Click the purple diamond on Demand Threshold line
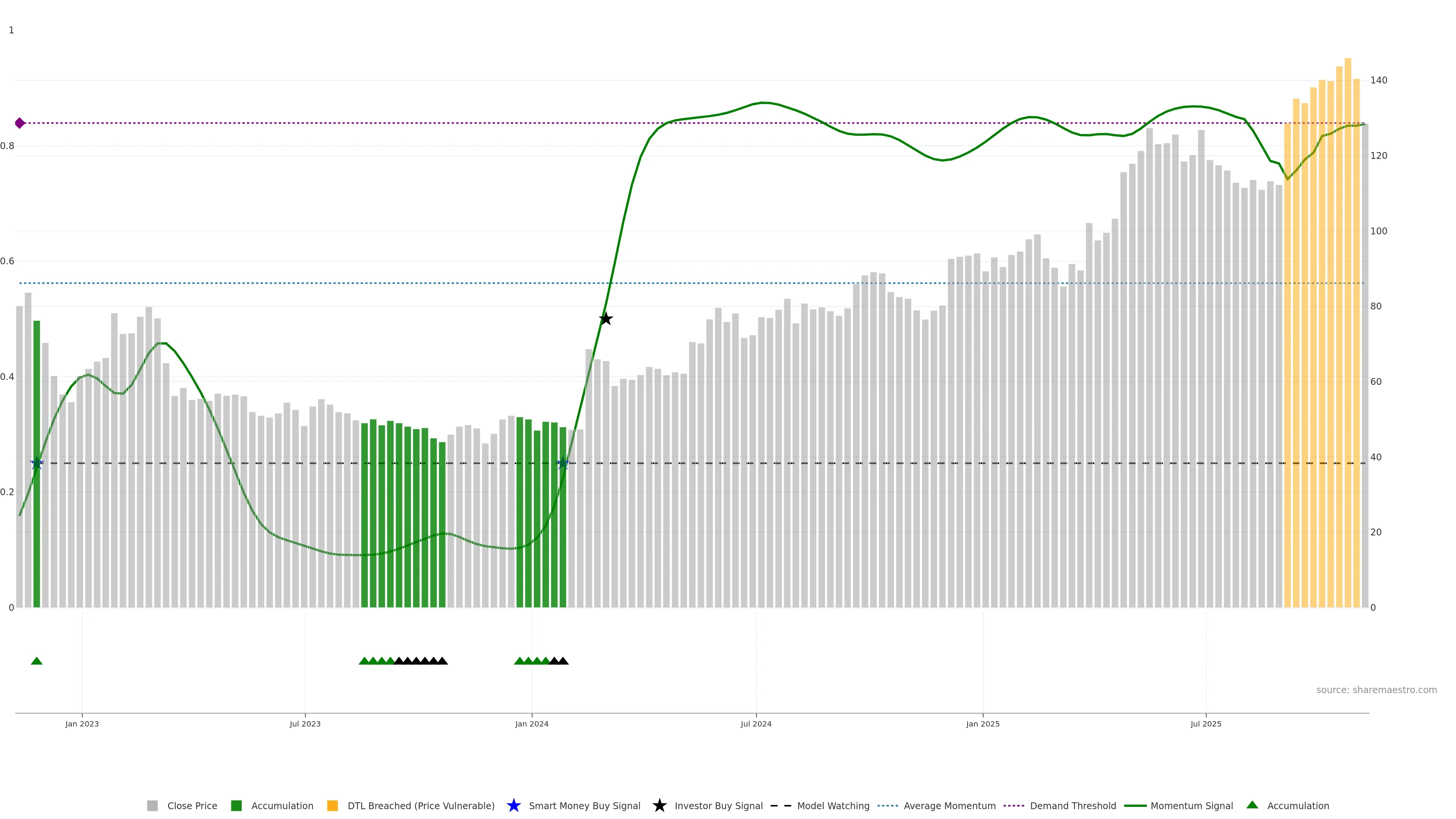 [20, 123]
